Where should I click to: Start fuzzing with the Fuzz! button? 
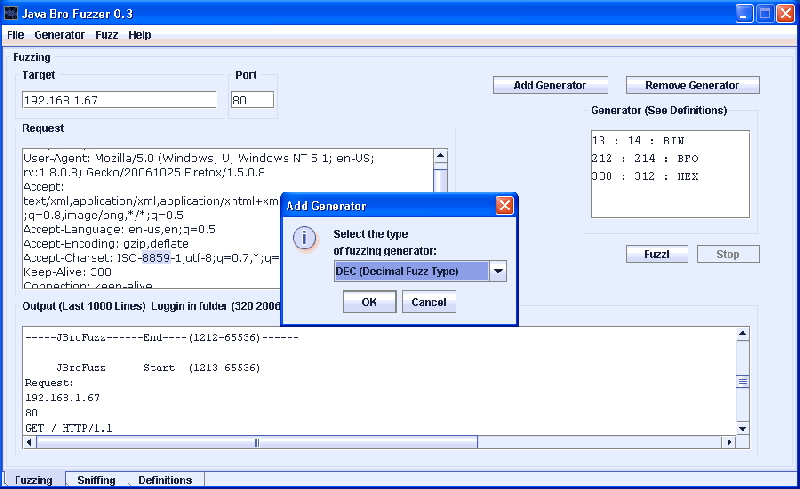coord(657,254)
